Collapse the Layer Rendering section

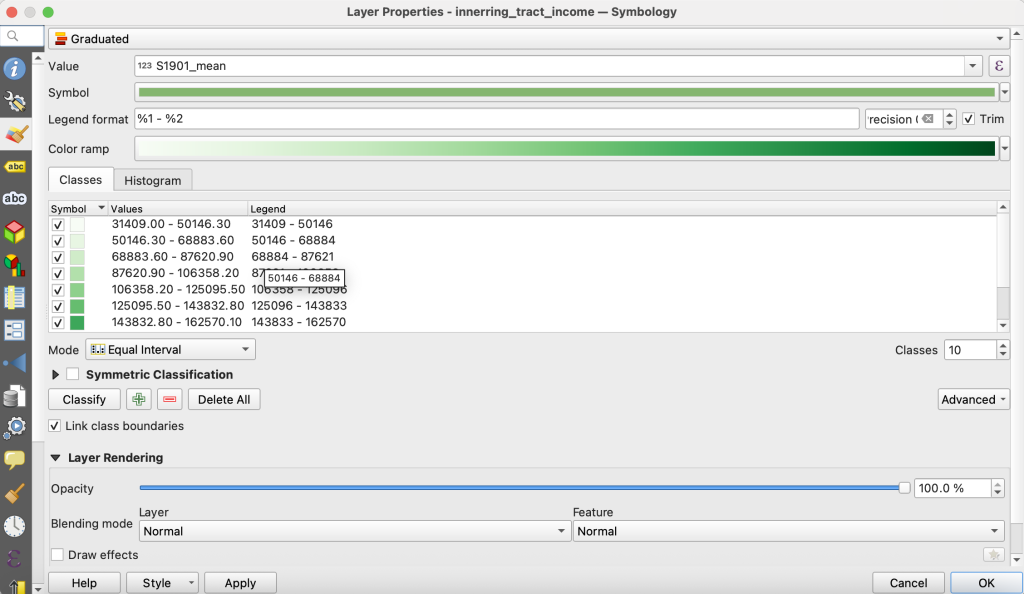55,458
